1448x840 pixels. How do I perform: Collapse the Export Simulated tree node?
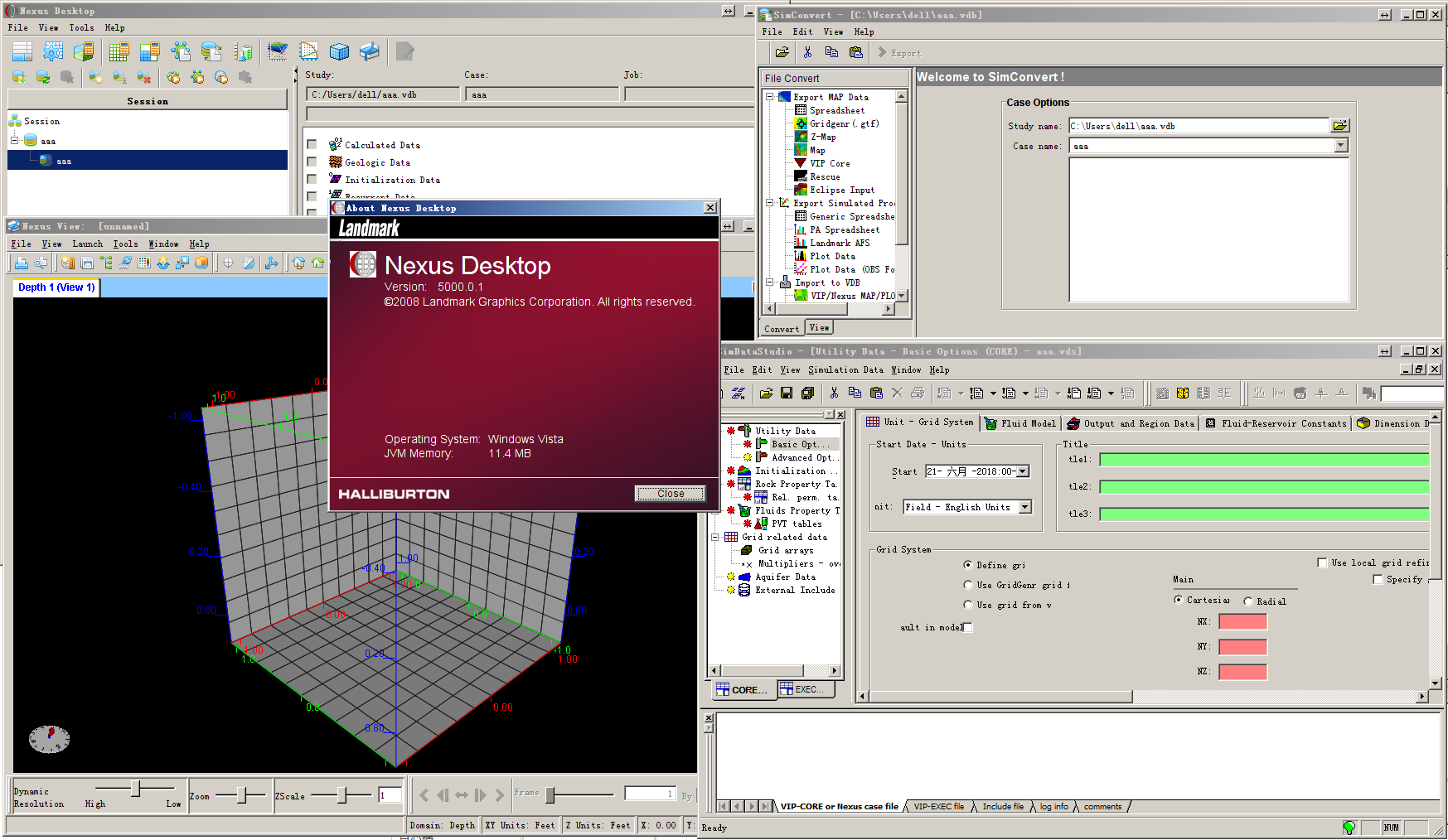click(770, 203)
